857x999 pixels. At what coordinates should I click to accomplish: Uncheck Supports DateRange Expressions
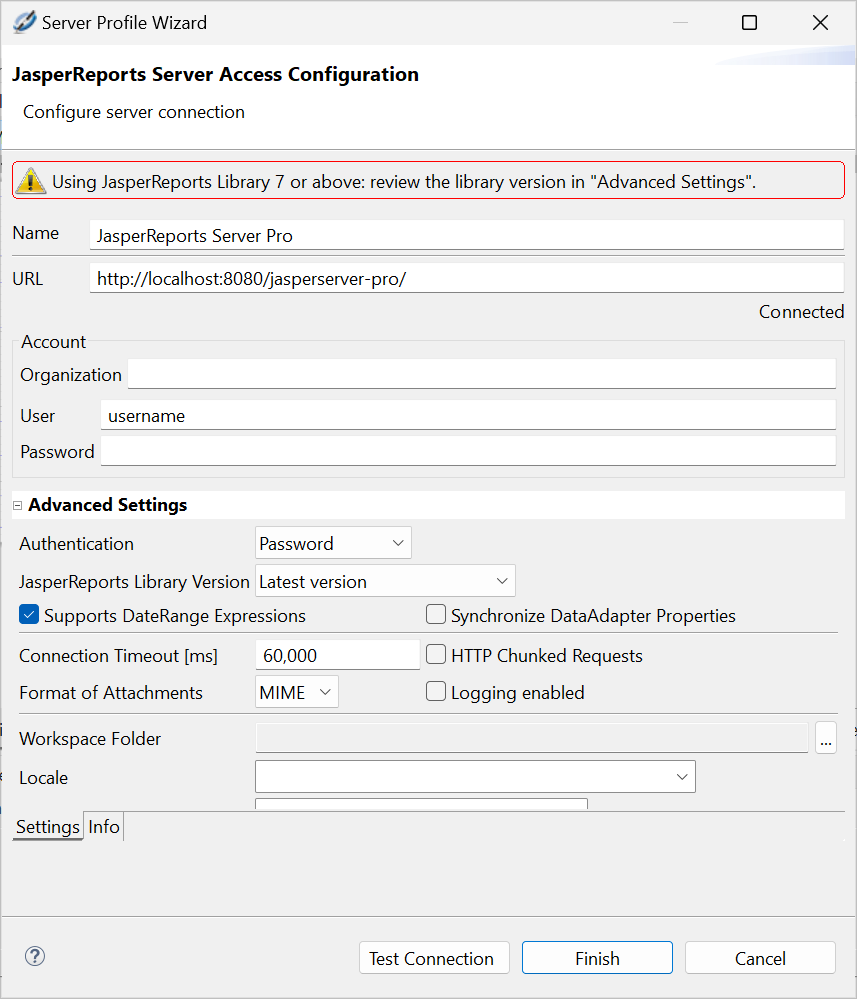pos(29,615)
